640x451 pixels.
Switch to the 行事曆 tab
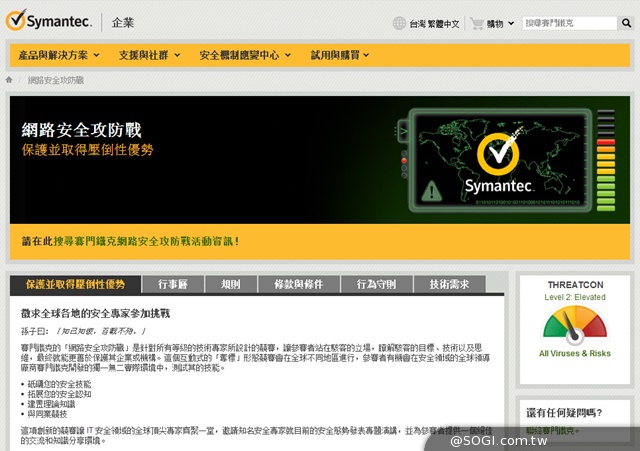tap(173, 284)
